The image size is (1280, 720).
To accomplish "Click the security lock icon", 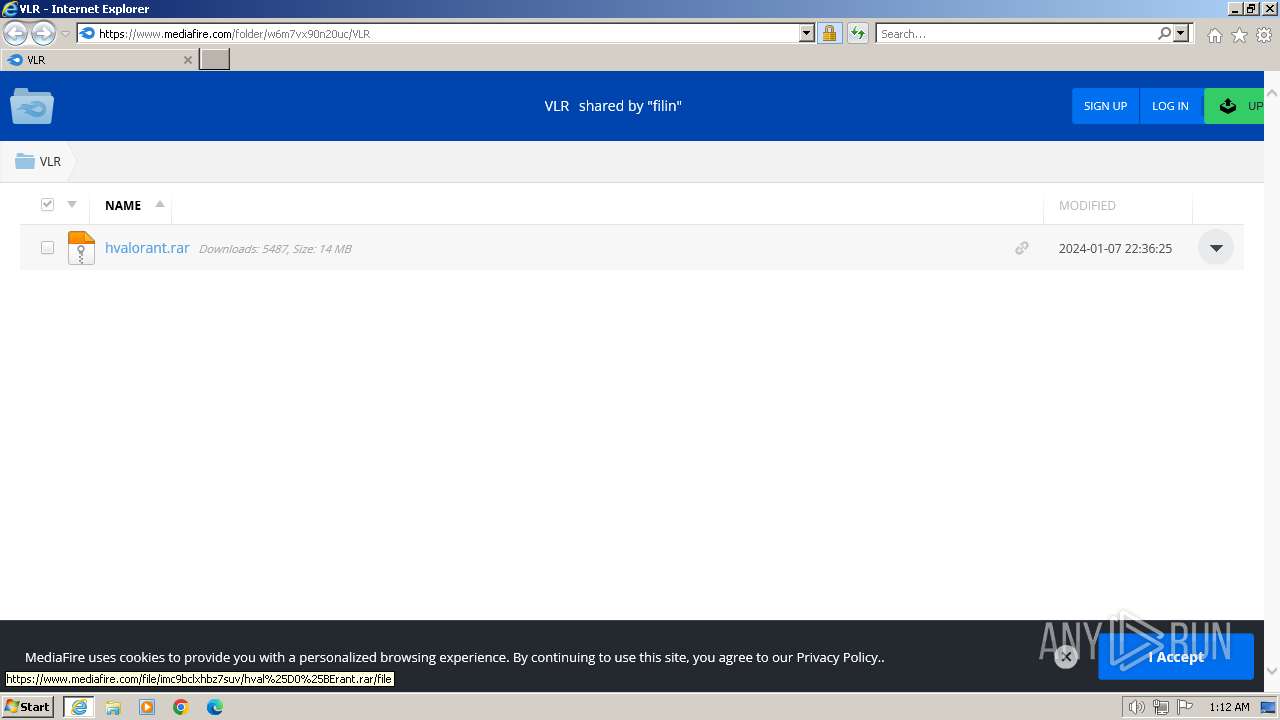I will [x=829, y=33].
